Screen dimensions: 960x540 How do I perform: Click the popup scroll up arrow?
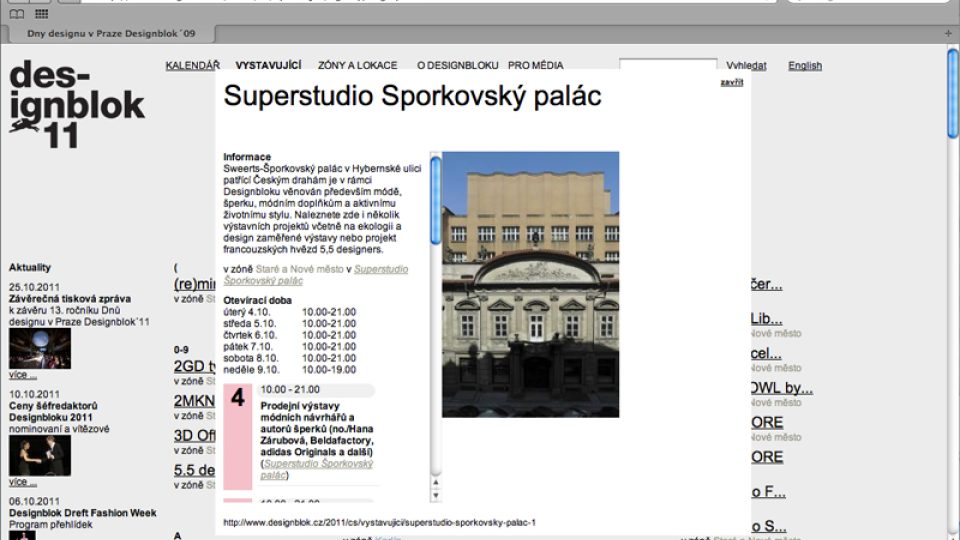(x=435, y=483)
